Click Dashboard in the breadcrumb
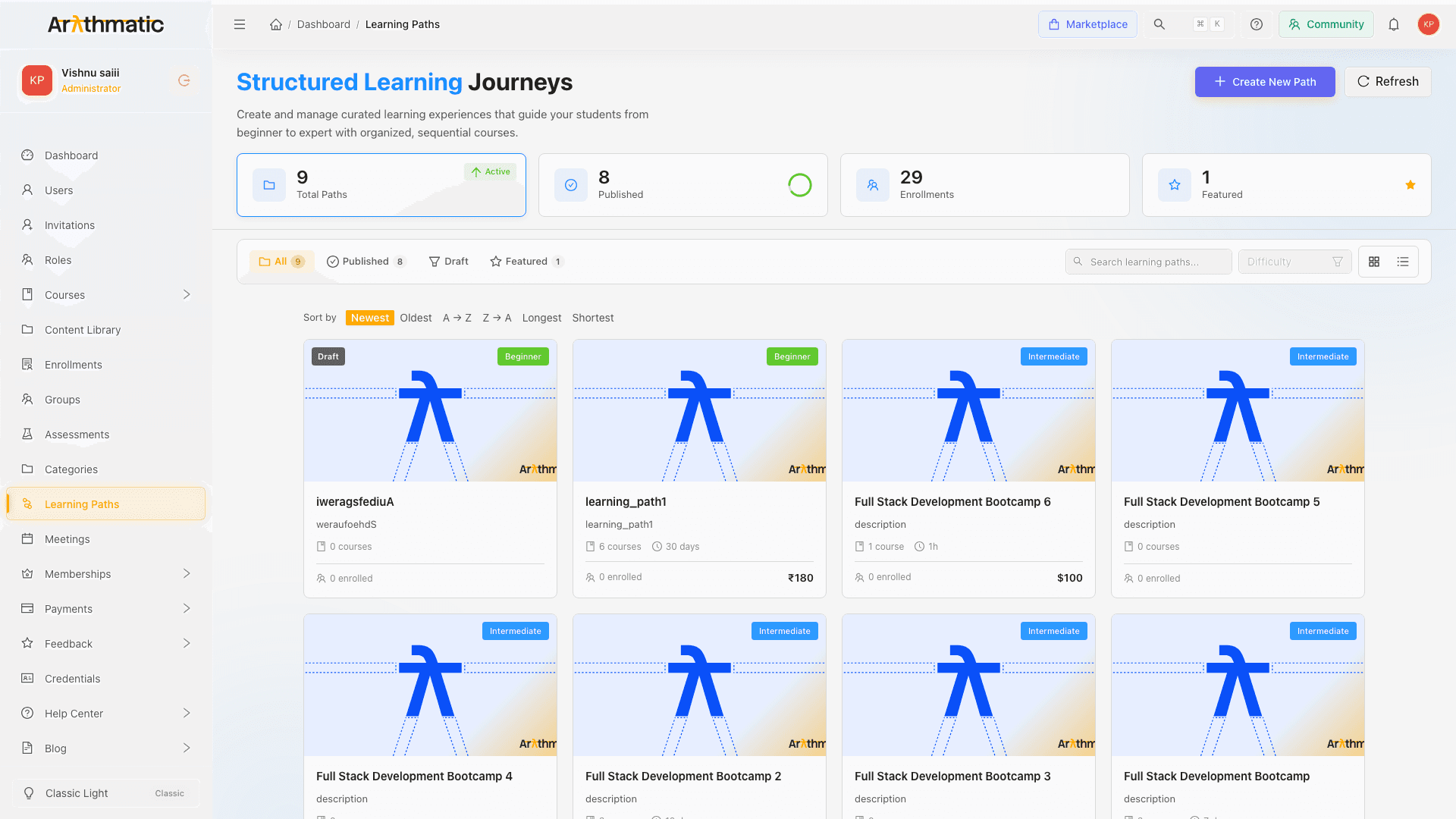This screenshot has height=819, width=1456. coord(324,24)
